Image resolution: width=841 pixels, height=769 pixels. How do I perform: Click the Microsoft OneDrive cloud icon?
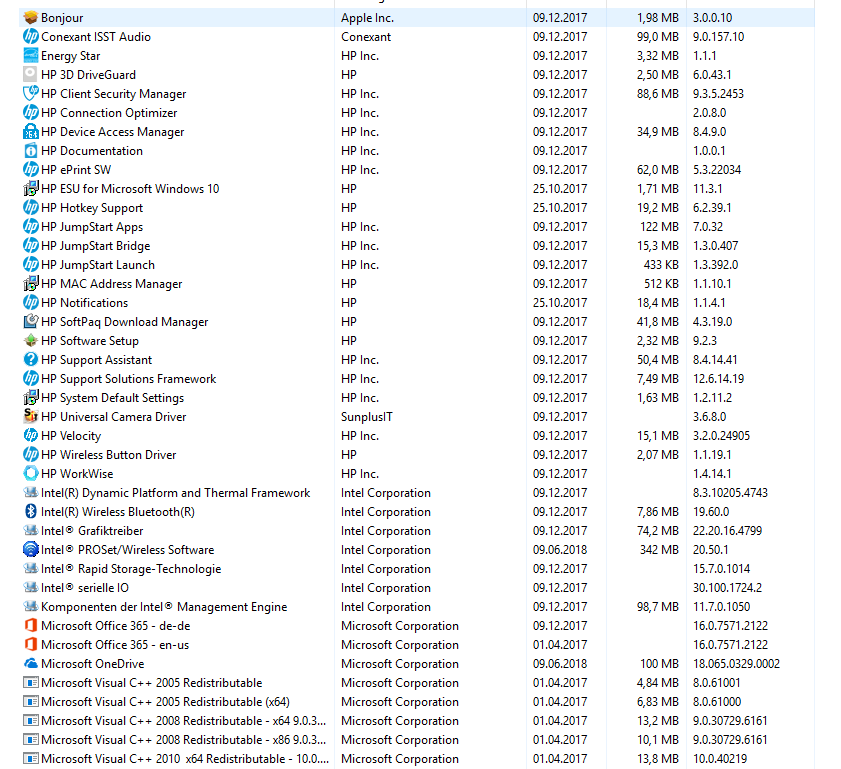31,663
